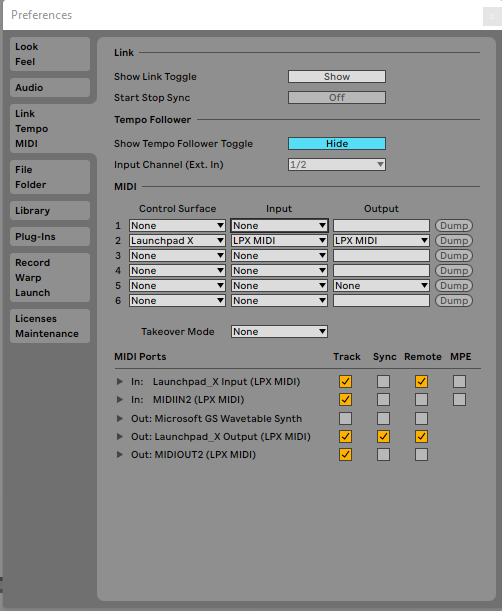Open the Input dropdown in row 1
Image resolution: width=502 pixels, height=611 pixels.
279,226
